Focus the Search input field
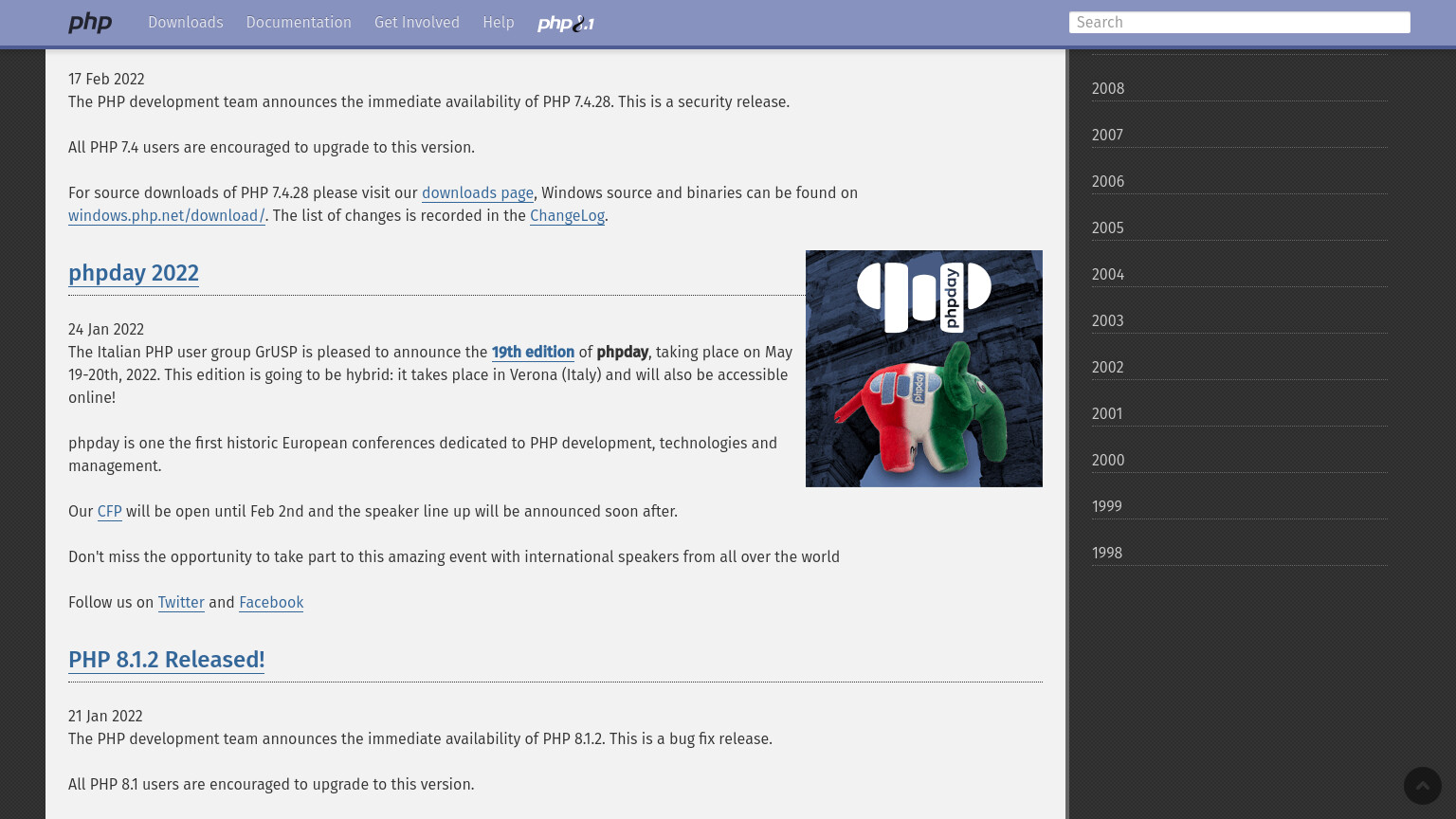 [x=1240, y=23]
